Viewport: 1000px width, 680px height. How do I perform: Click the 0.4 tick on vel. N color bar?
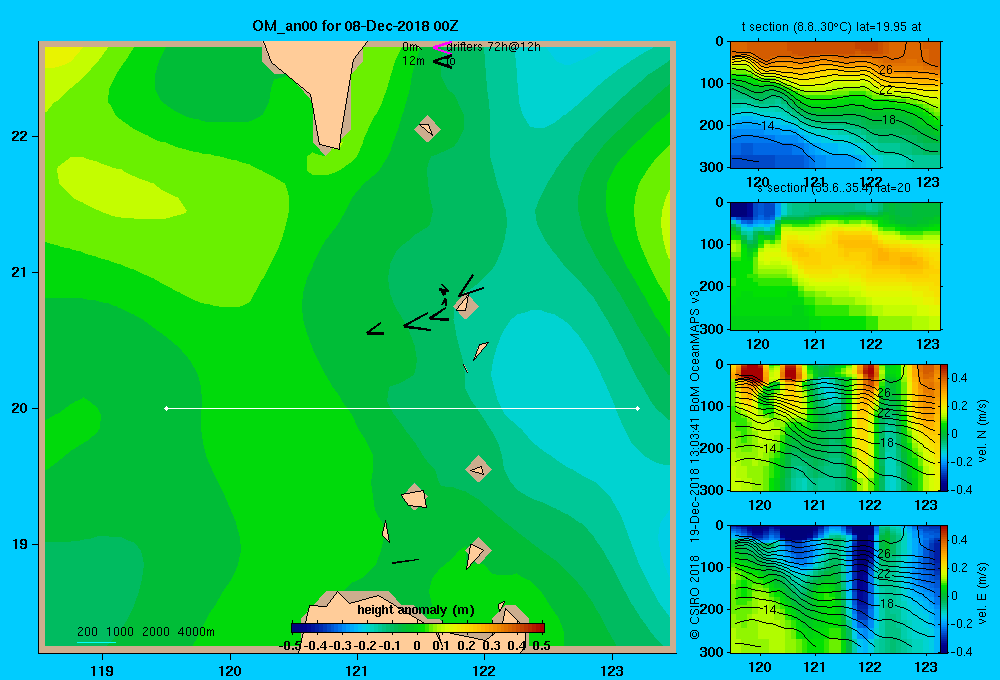(959, 378)
